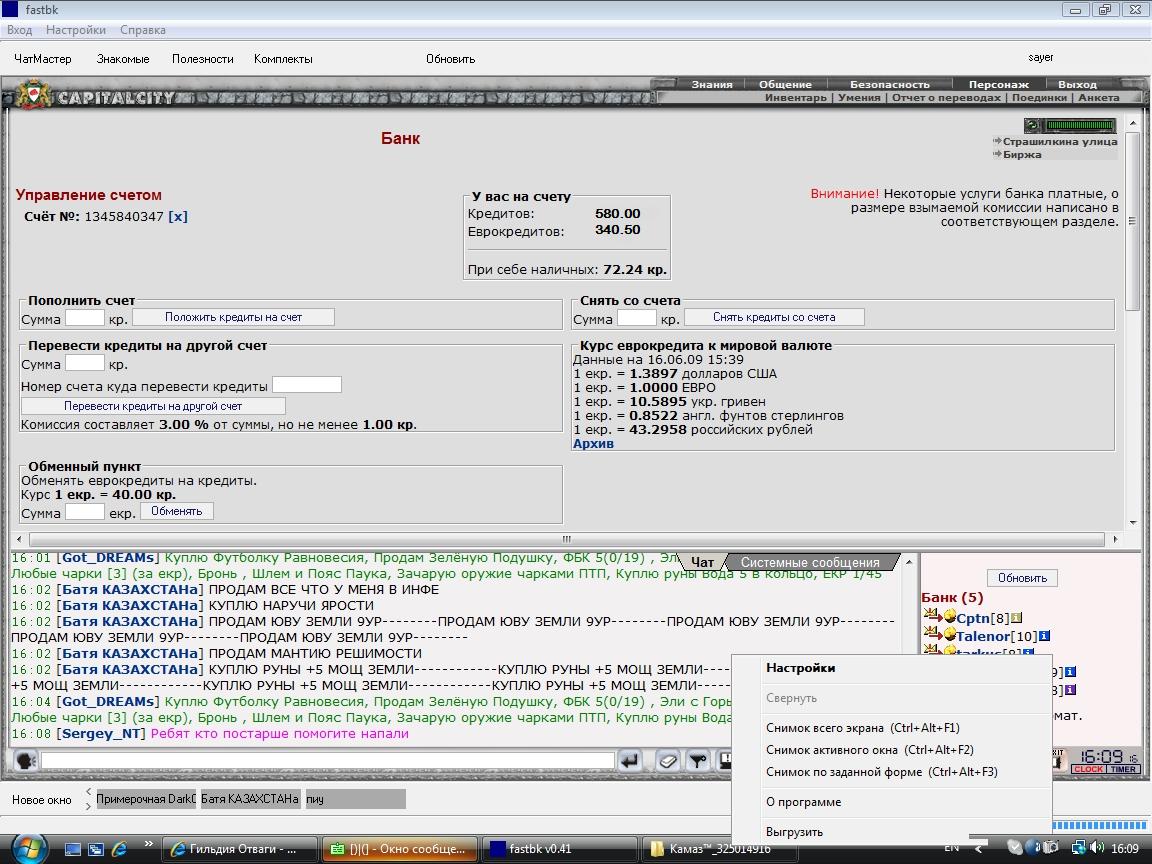Expand hidden quick launch chevron
This screenshot has width=1152, height=864.
(148, 843)
